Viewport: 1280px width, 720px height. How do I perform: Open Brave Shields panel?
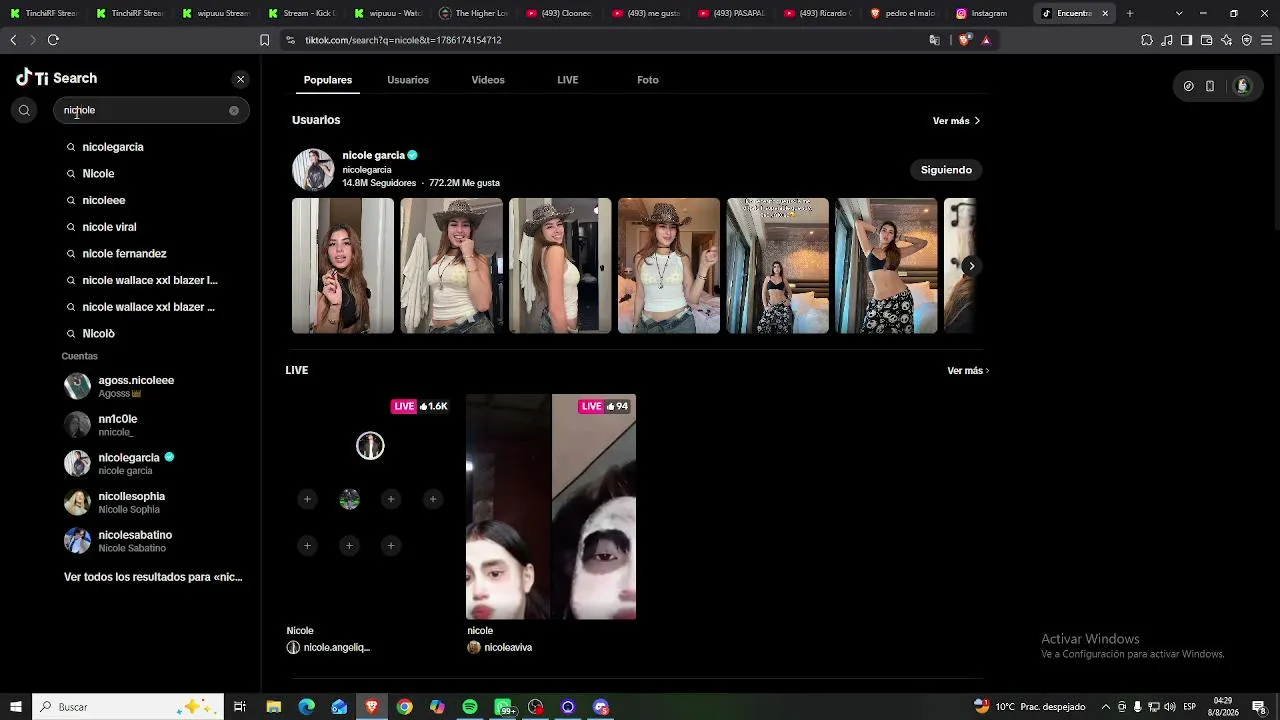[964, 40]
